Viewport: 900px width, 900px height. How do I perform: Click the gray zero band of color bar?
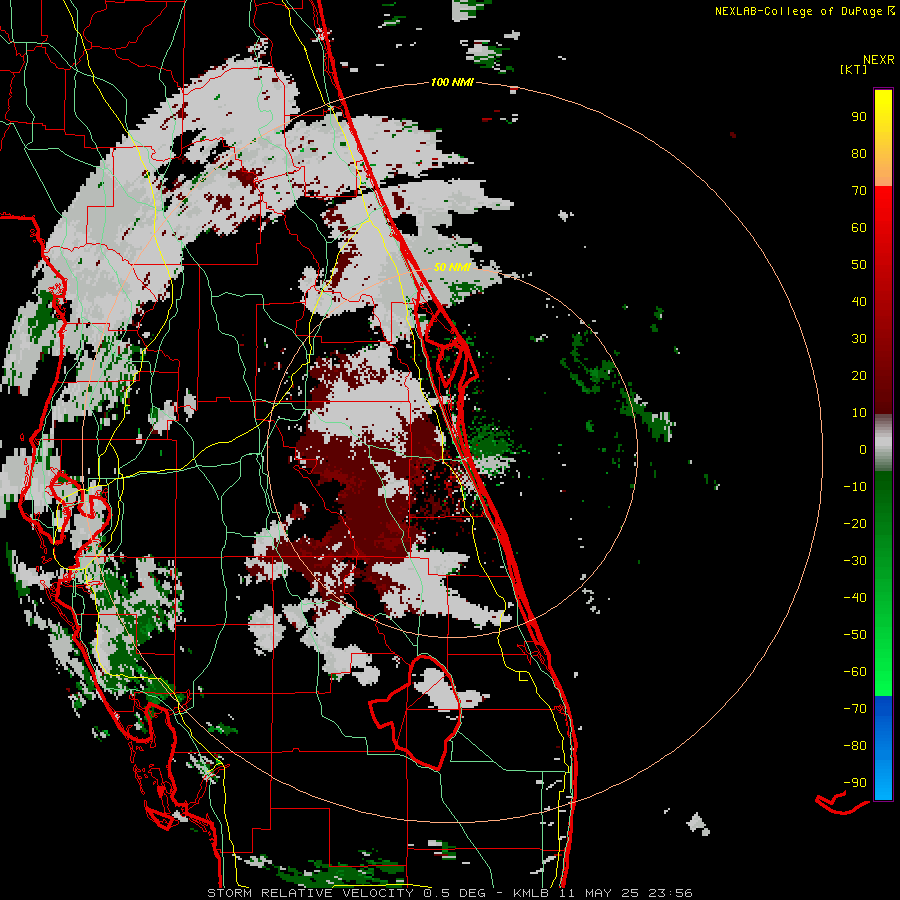883,443
